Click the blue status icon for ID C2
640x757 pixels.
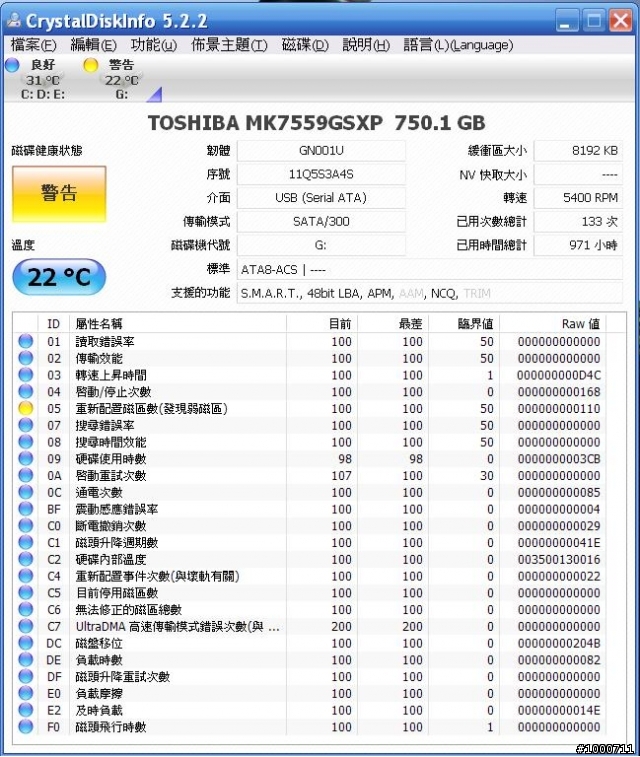click(26, 559)
